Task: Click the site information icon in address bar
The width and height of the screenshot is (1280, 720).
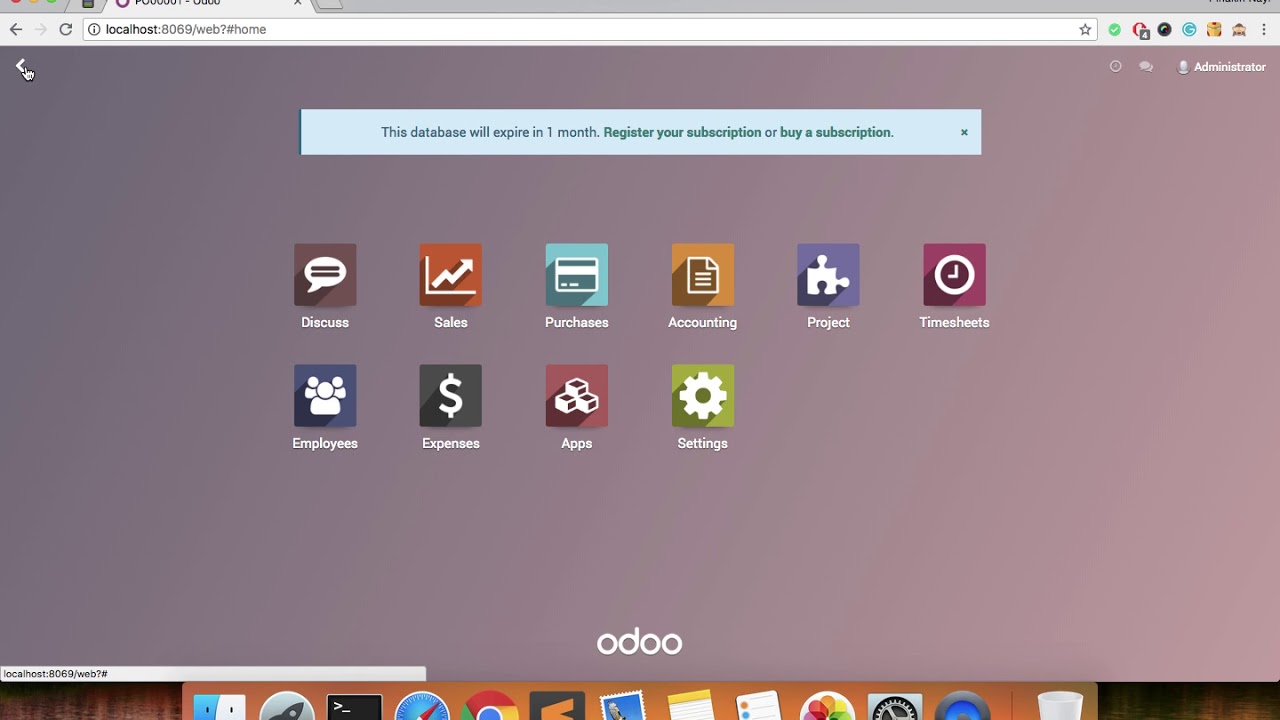Action: pos(94,29)
